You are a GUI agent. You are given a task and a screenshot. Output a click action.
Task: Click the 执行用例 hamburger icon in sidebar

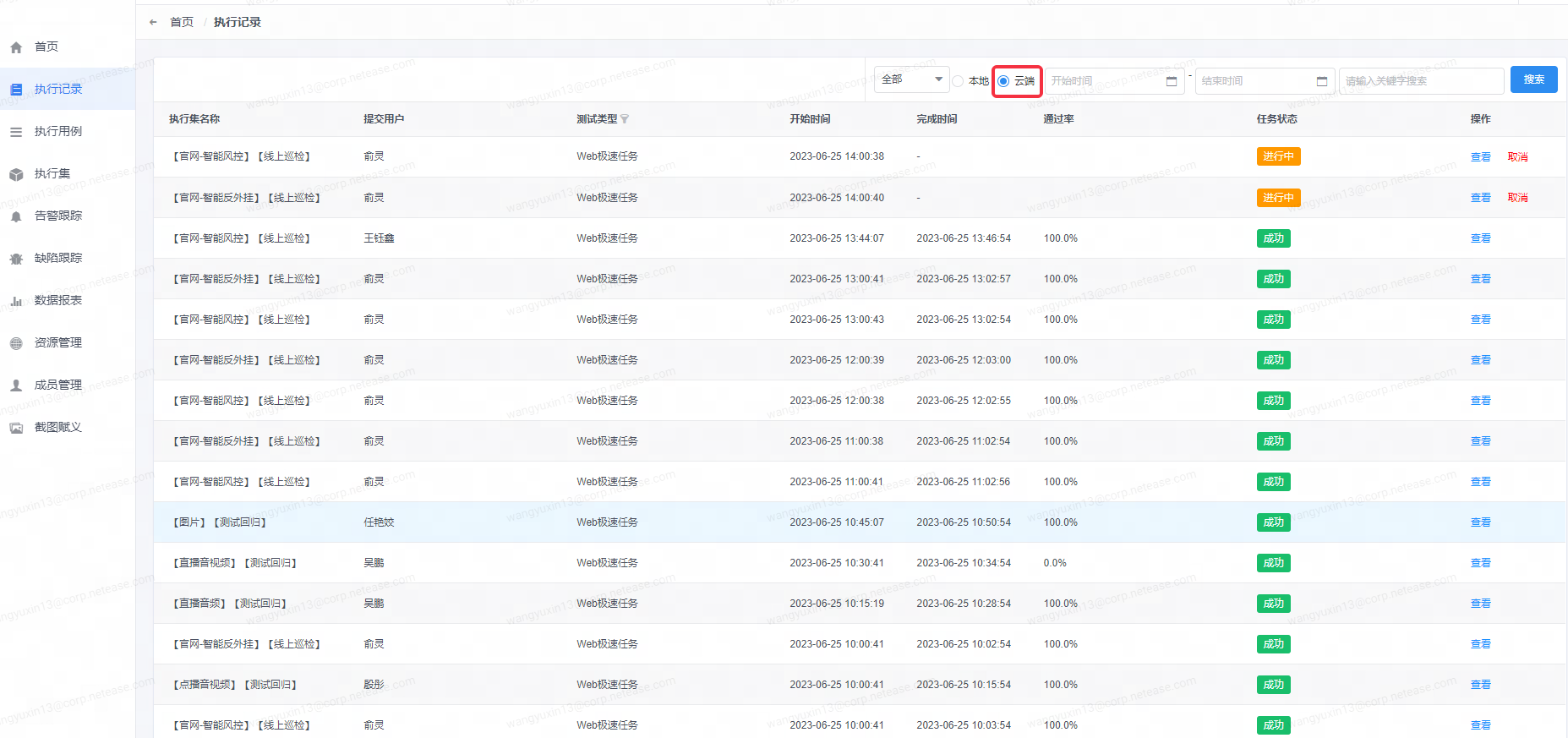pos(16,132)
